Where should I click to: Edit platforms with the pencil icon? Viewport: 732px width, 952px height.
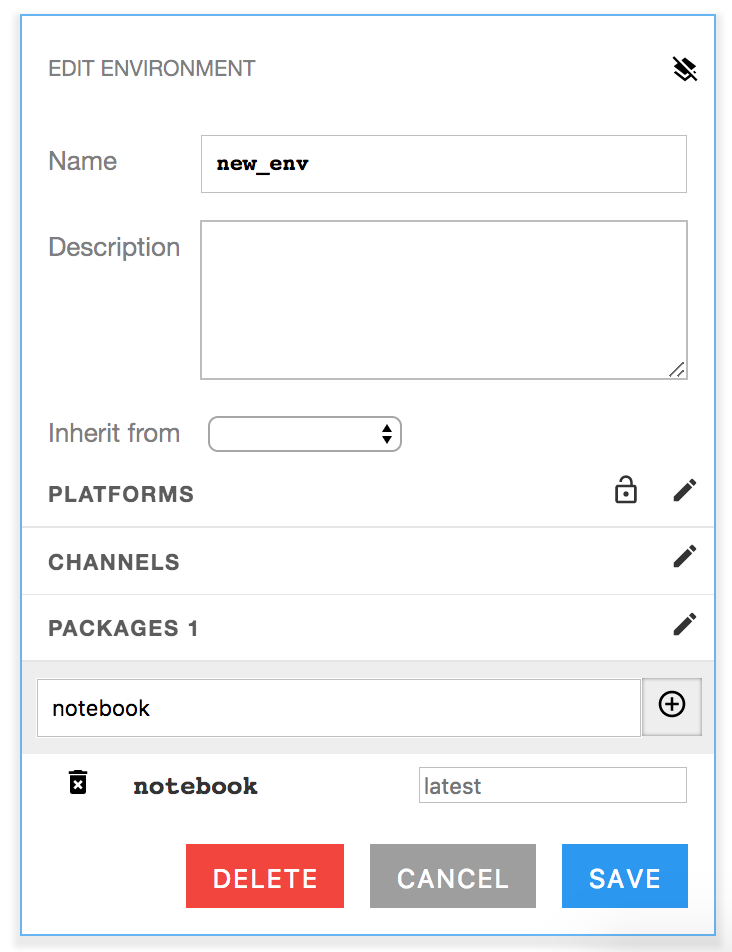(684, 491)
